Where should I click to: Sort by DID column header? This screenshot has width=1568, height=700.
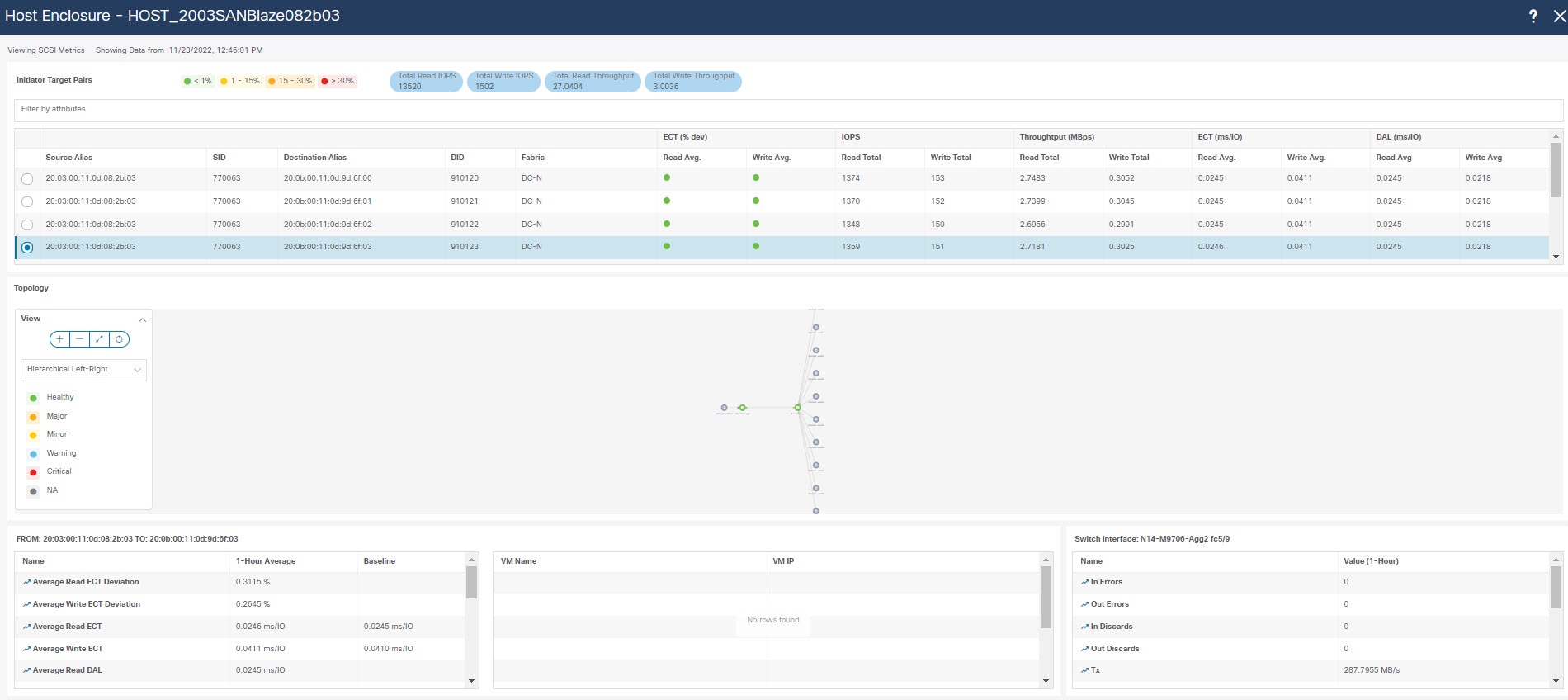pyautogui.click(x=457, y=158)
